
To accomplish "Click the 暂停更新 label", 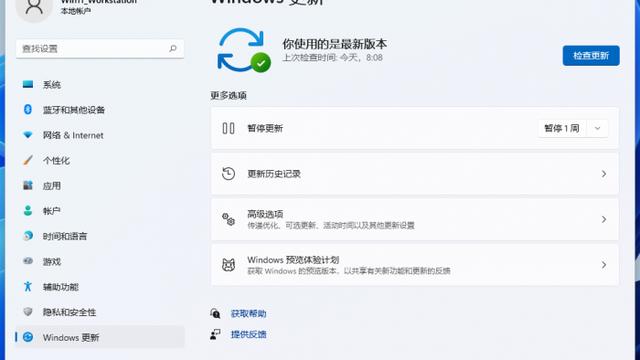I will tap(265, 129).
